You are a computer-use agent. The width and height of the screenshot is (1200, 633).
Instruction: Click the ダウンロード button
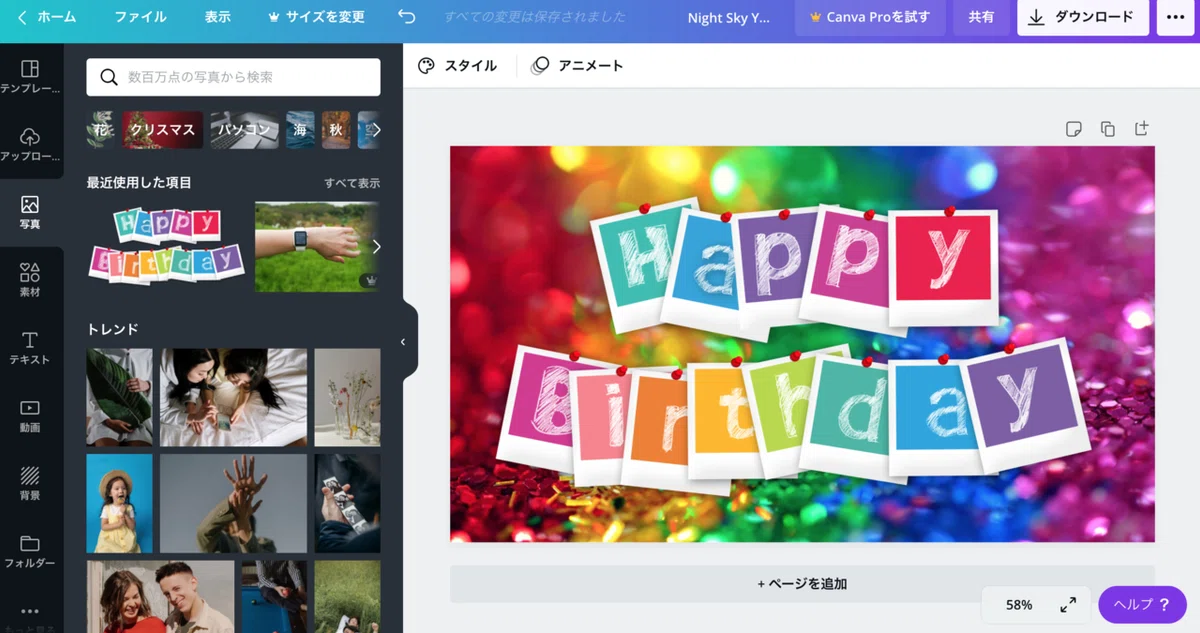point(1083,17)
